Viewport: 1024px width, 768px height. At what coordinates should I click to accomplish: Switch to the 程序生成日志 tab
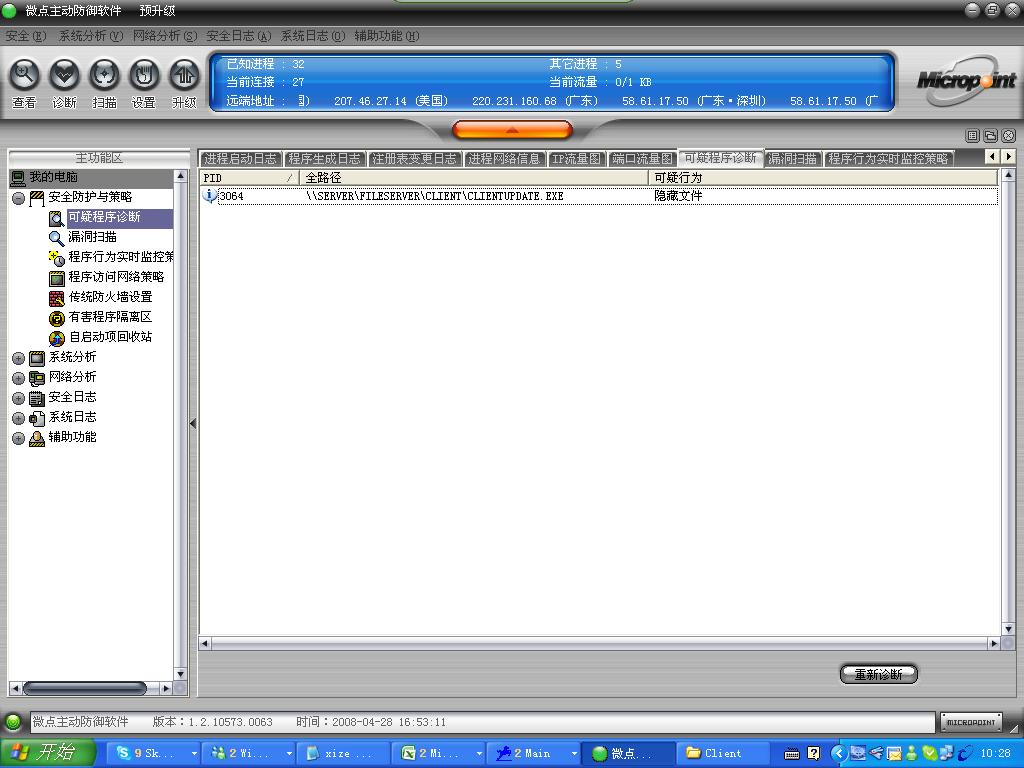324,159
